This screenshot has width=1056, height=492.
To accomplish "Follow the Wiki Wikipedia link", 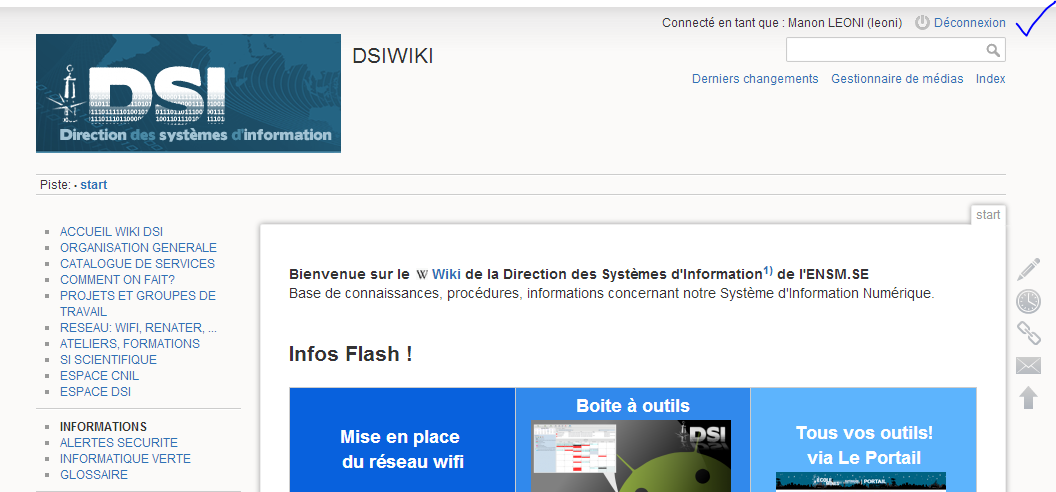I will point(445,274).
